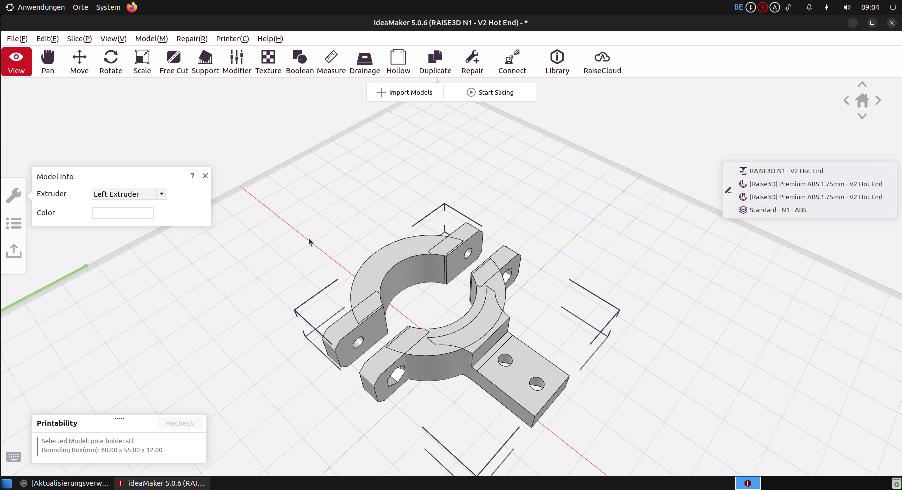Select the RAISE3D N1 printer entry

click(x=781, y=171)
